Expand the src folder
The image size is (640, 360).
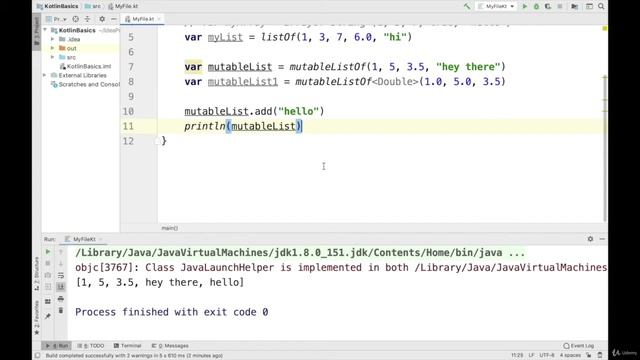53,57
